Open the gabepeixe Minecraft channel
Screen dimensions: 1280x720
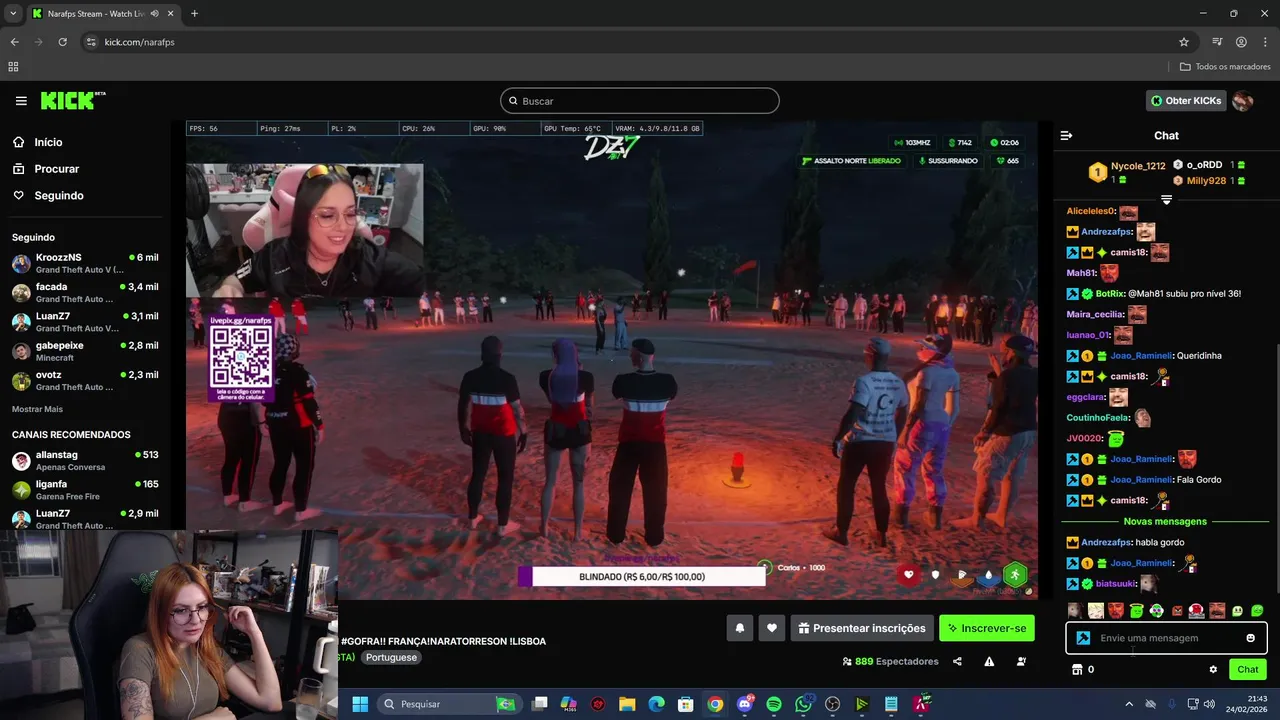pyautogui.click(x=86, y=351)
